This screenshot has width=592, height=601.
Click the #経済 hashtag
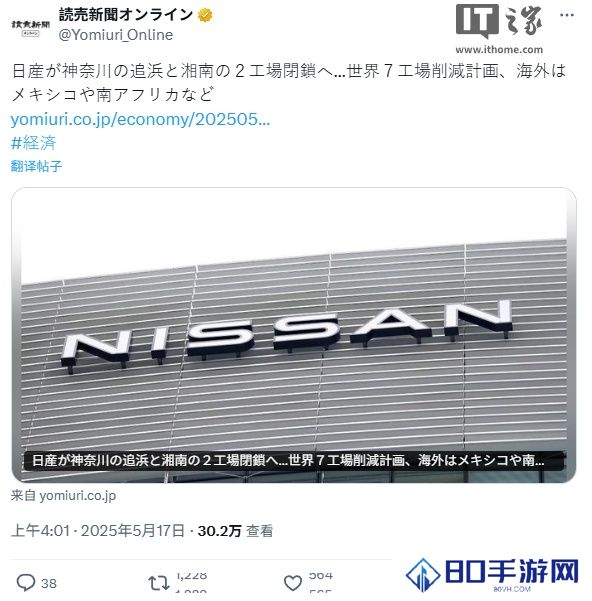tap(34, 143)
